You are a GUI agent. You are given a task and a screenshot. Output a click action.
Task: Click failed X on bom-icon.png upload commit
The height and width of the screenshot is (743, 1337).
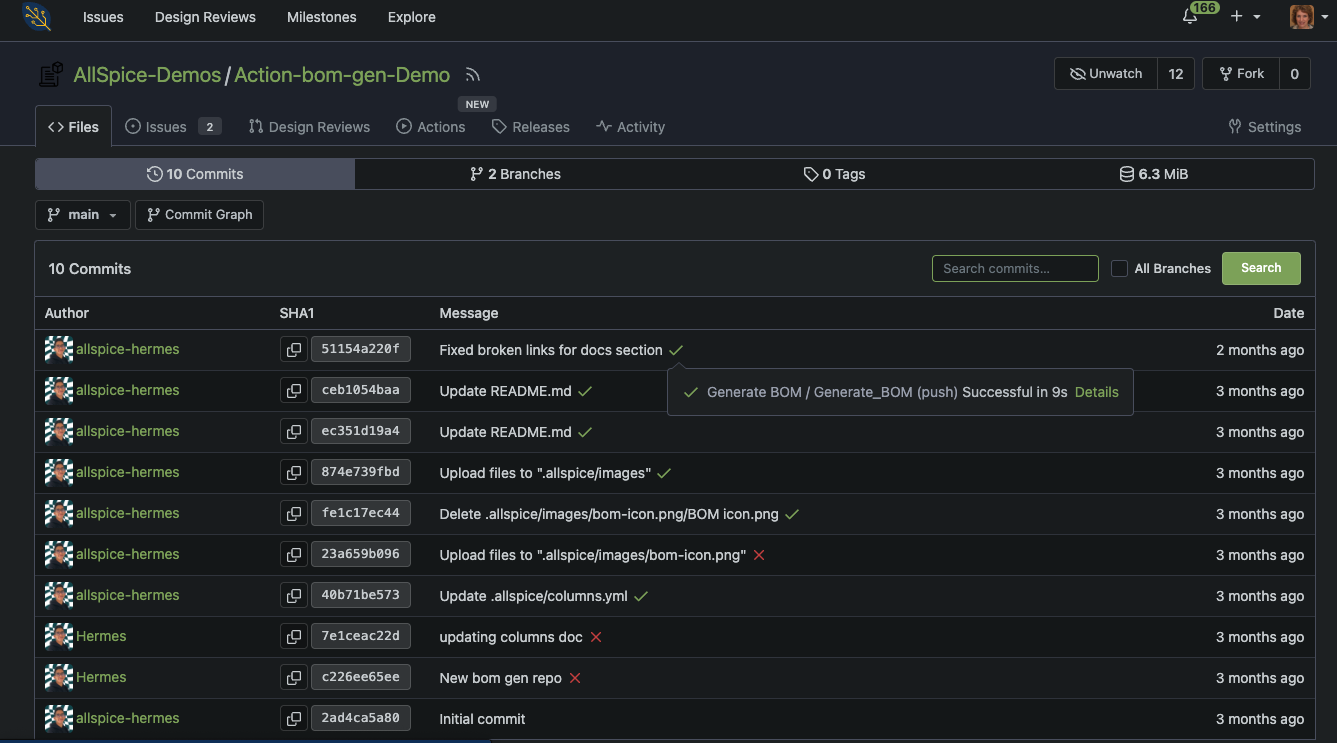tap(759, 555)
